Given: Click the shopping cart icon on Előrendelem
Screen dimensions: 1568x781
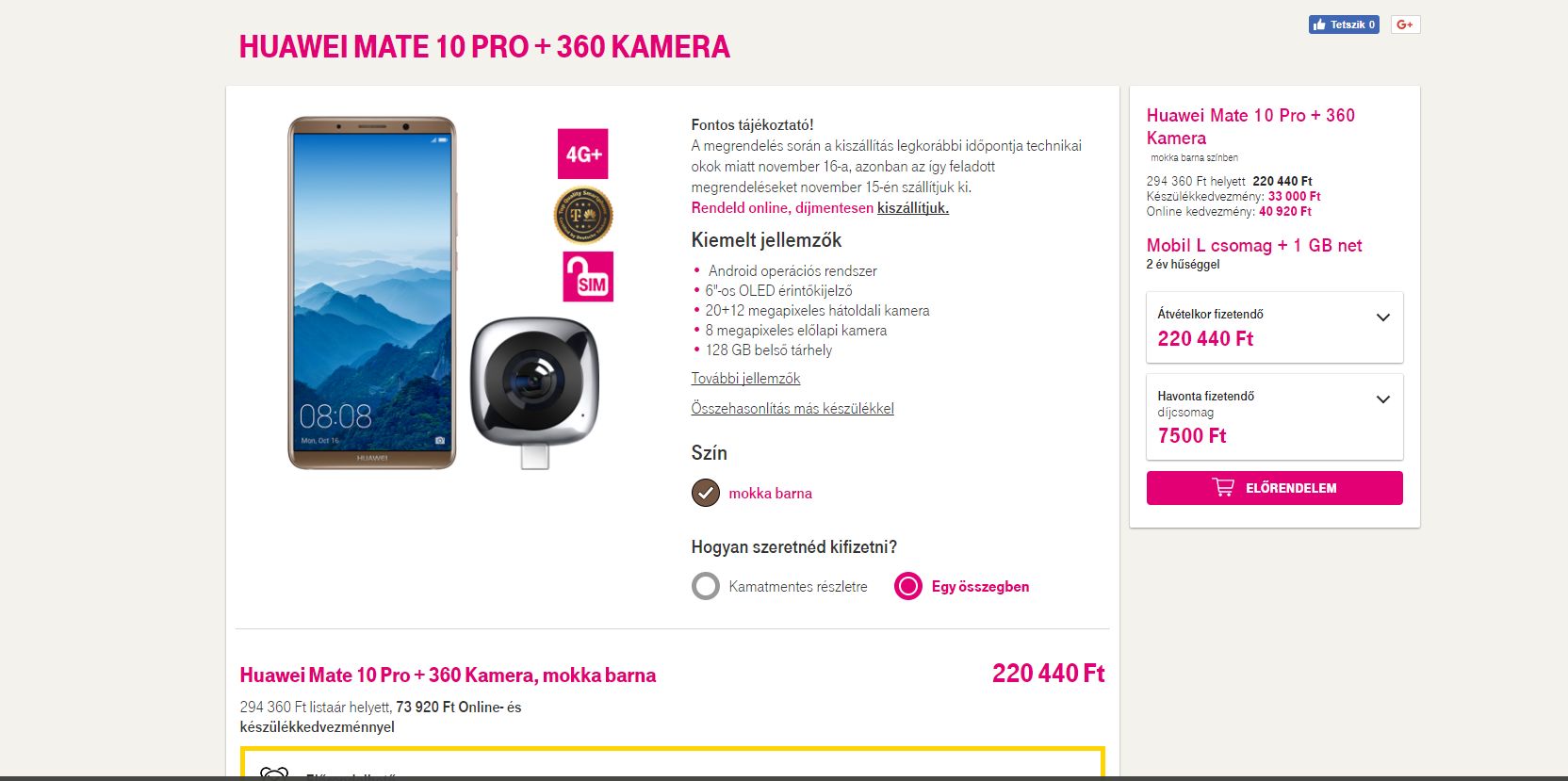Looking at the screenshot, I should pos(1223,487).
